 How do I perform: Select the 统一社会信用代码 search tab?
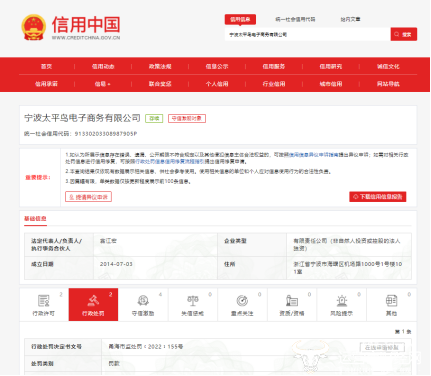295,19
